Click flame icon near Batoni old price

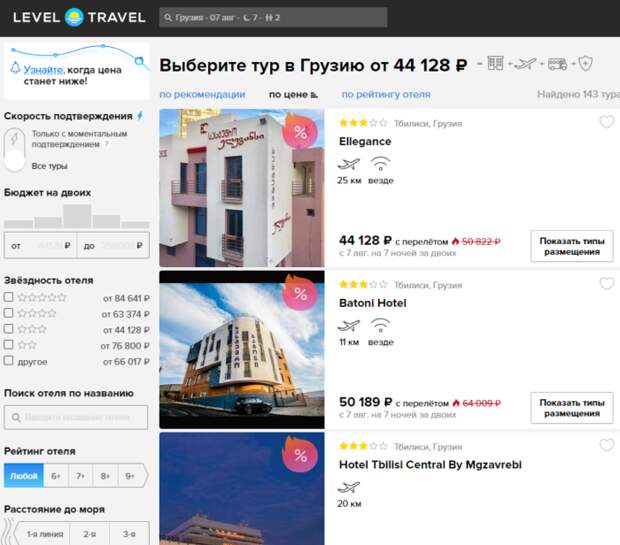[x=456, y=403]
